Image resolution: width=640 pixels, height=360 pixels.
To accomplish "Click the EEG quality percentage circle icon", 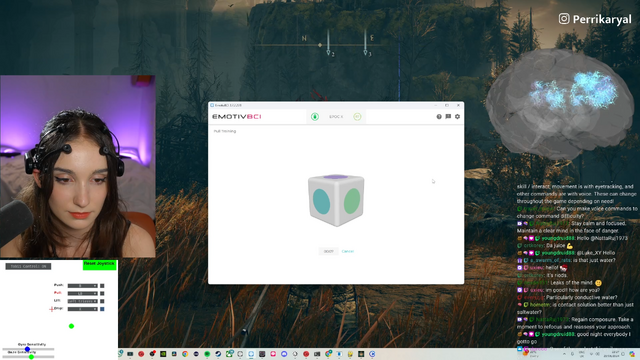I will 357,117.
